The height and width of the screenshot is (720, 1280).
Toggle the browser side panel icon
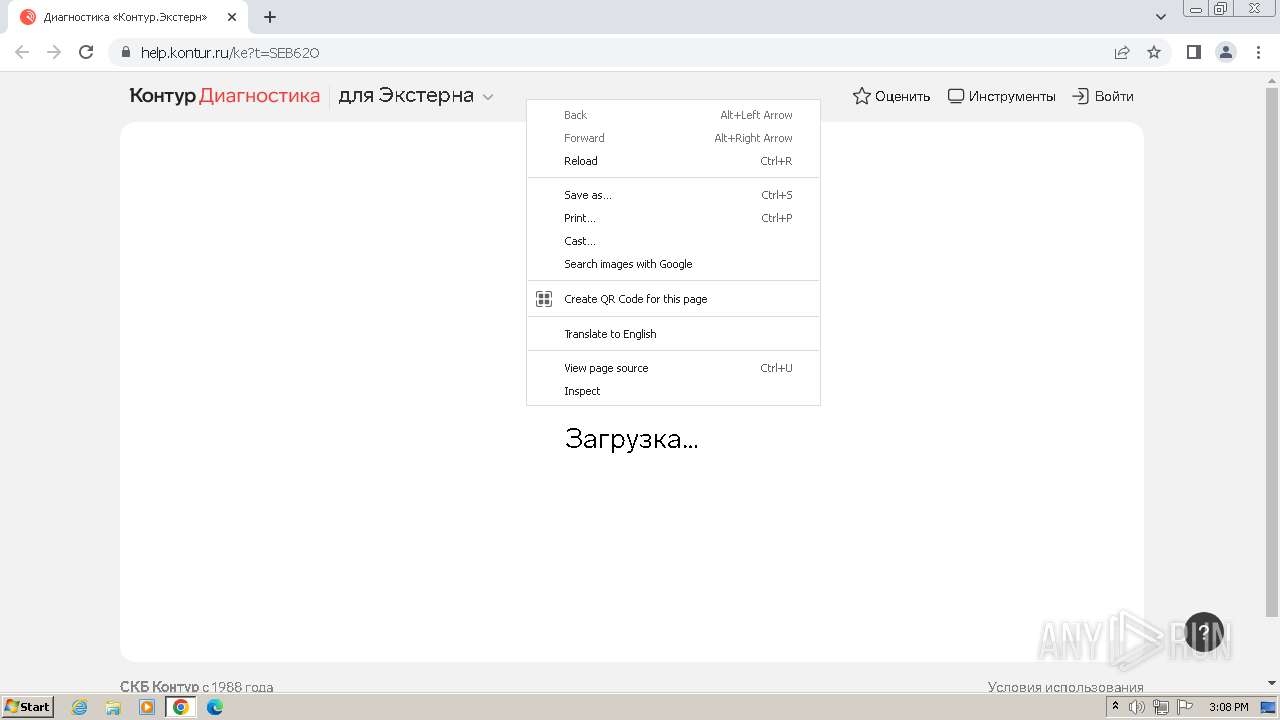1194,52
